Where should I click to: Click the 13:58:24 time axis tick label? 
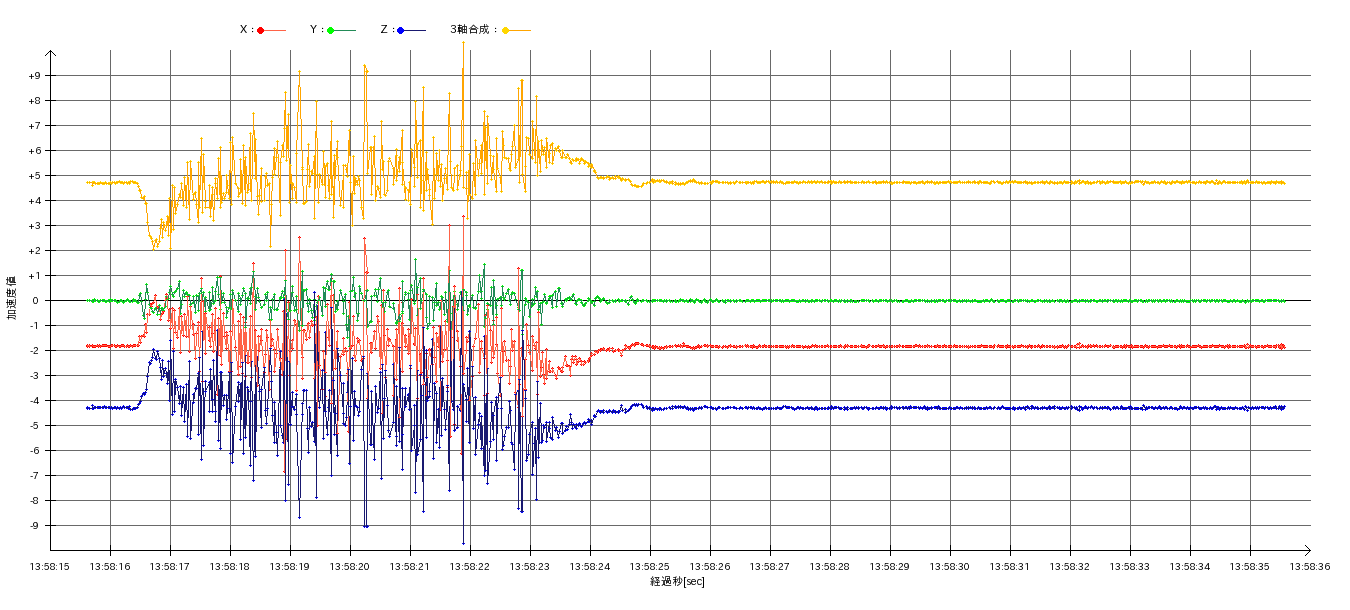click(x=590, y=566)
